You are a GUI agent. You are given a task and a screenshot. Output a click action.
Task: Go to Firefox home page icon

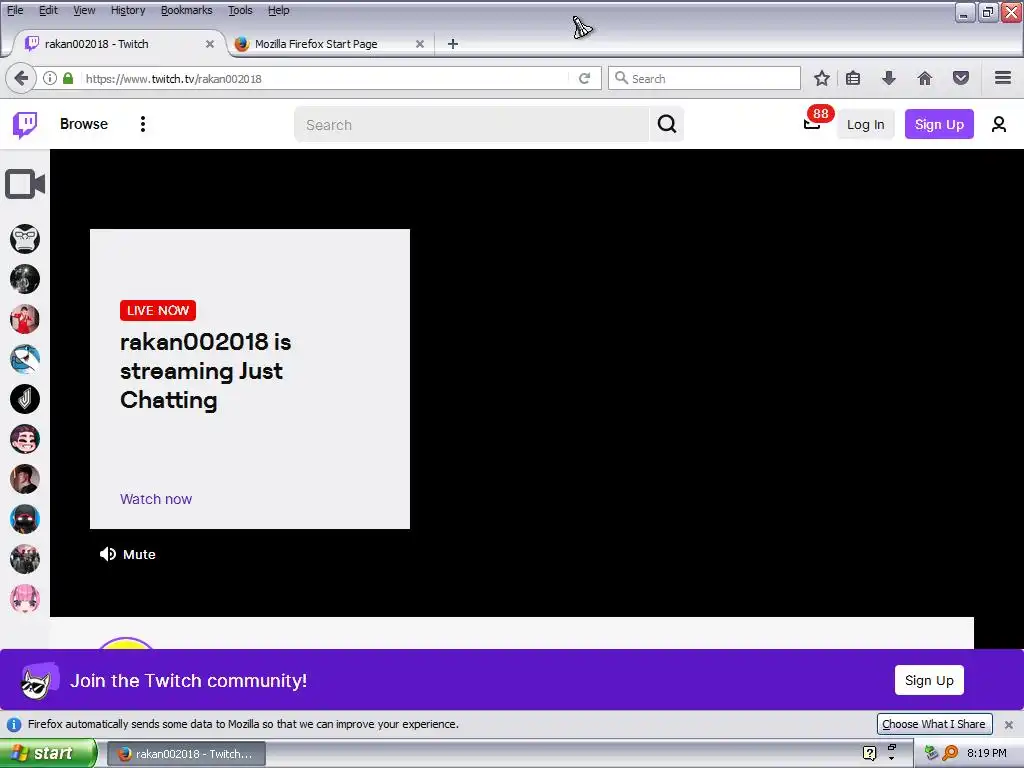click(x=925, y=78)
